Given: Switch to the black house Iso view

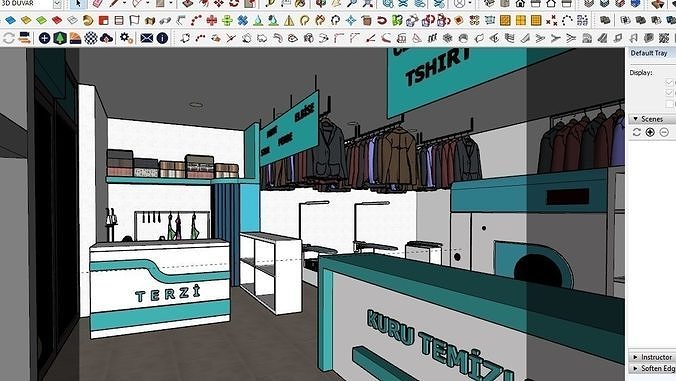Looking at the screenshot, I should click(520, 3).
